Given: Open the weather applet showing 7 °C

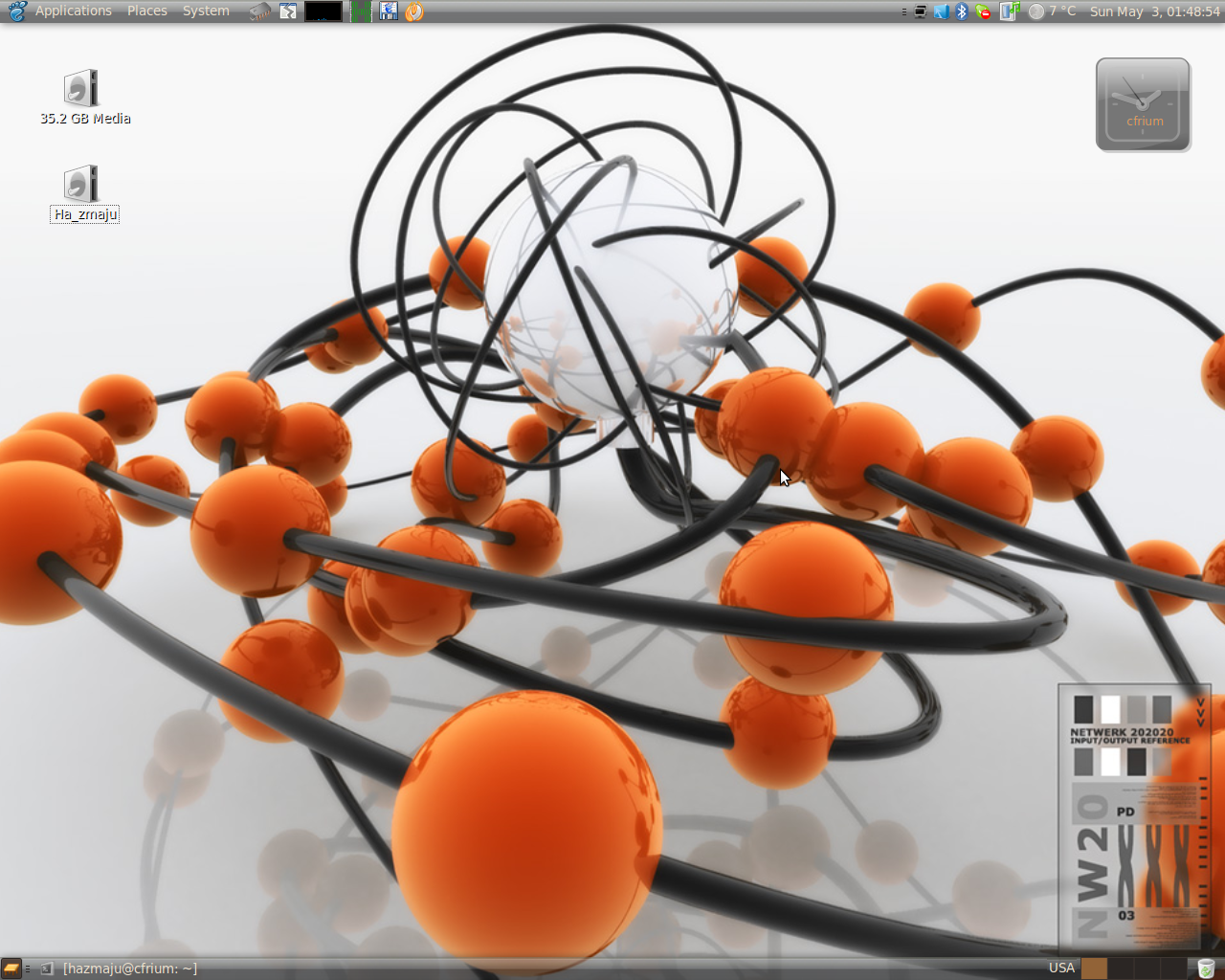Looking at the screenshot, I should pos(1052,11).
